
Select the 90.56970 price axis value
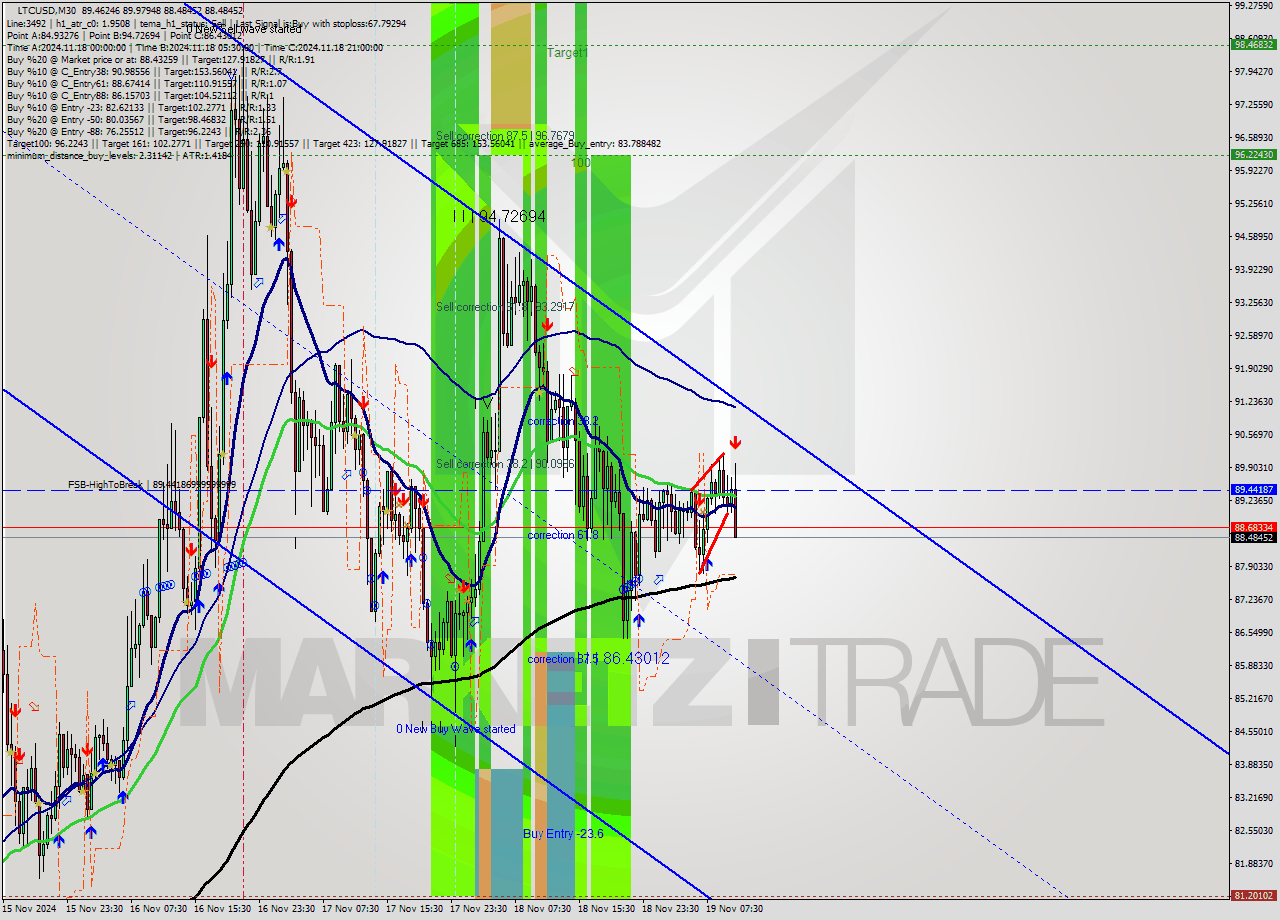point(1254,435)
